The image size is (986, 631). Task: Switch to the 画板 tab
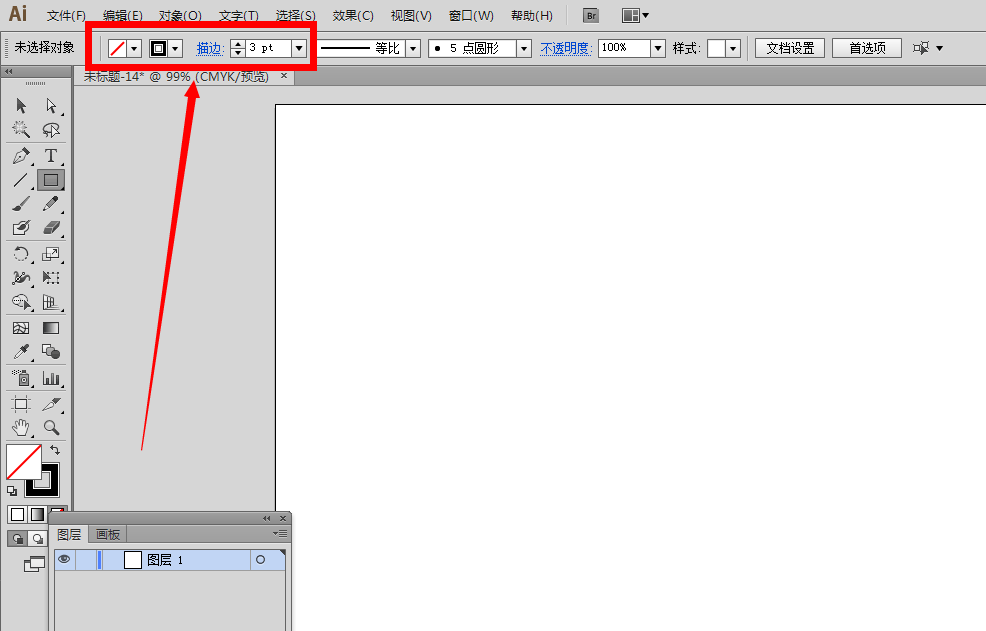point(108,534)
